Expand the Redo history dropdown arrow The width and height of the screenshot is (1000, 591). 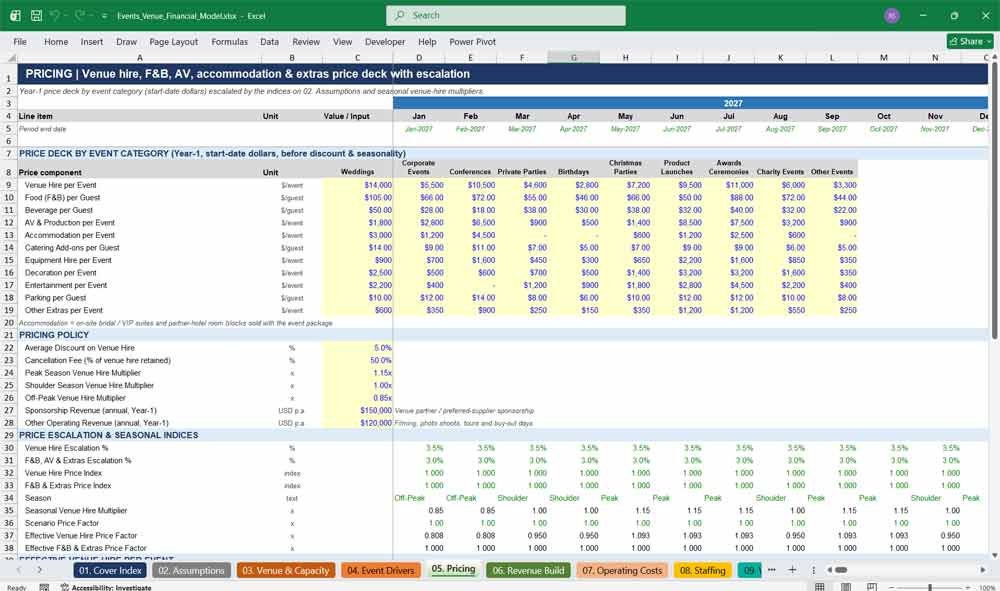(x=91, y=16)
